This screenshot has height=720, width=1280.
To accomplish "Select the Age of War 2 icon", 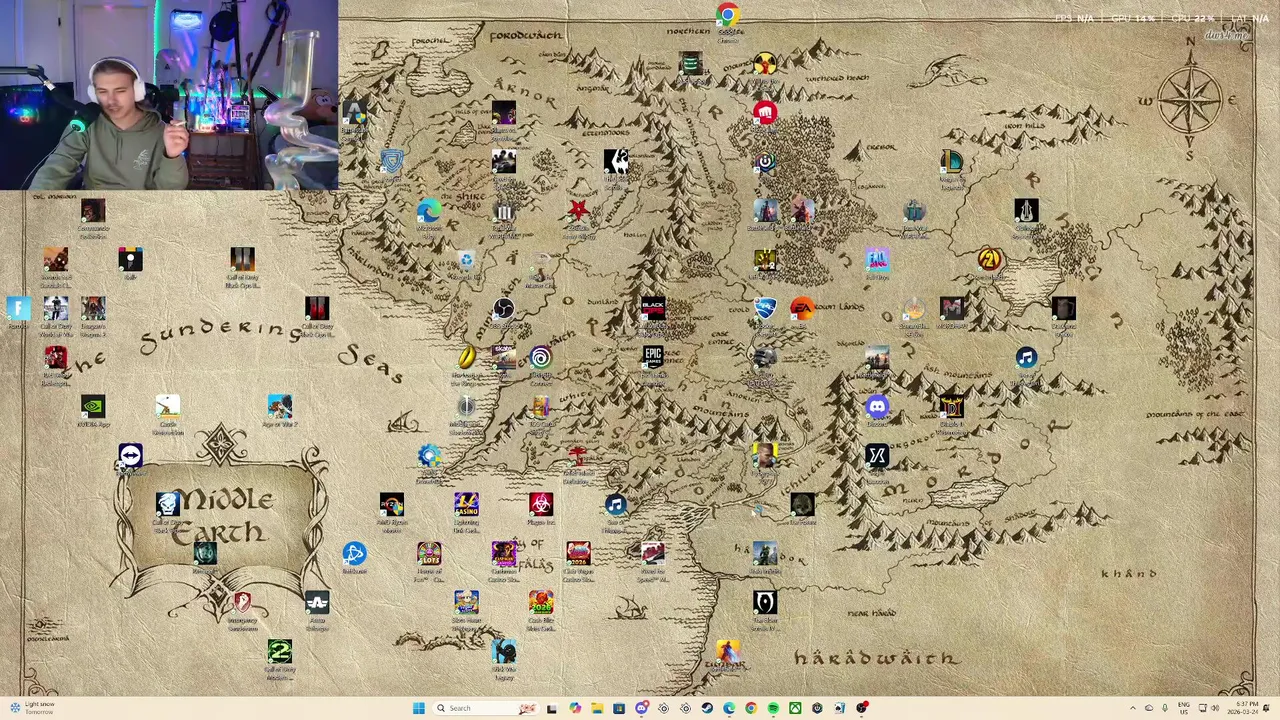I will (280, 407).
